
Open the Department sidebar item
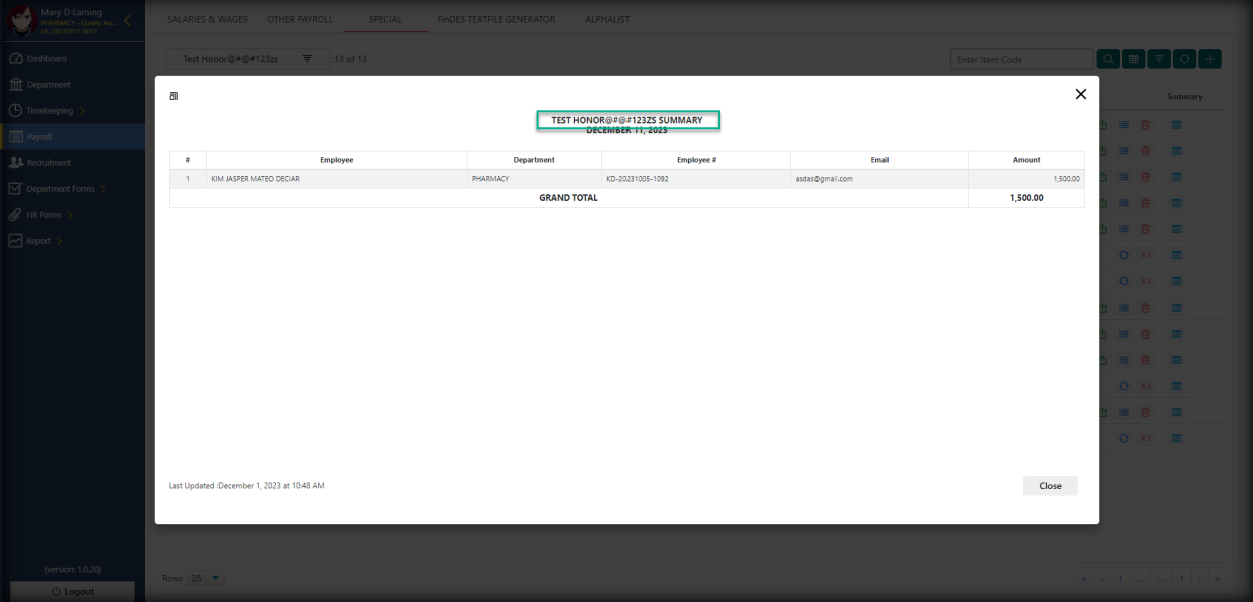pyautogui.click(x=48, y=85)
